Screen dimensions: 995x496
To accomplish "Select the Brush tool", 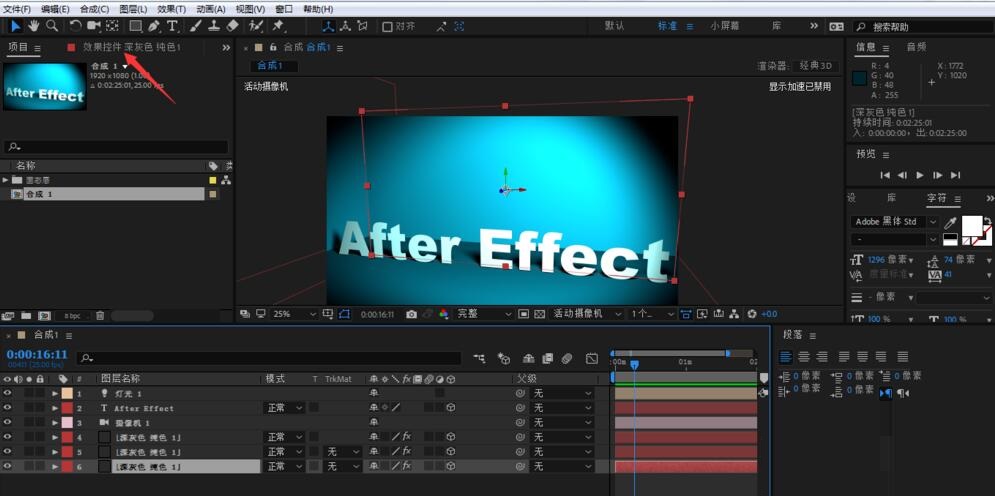I will tap(196, 26).
